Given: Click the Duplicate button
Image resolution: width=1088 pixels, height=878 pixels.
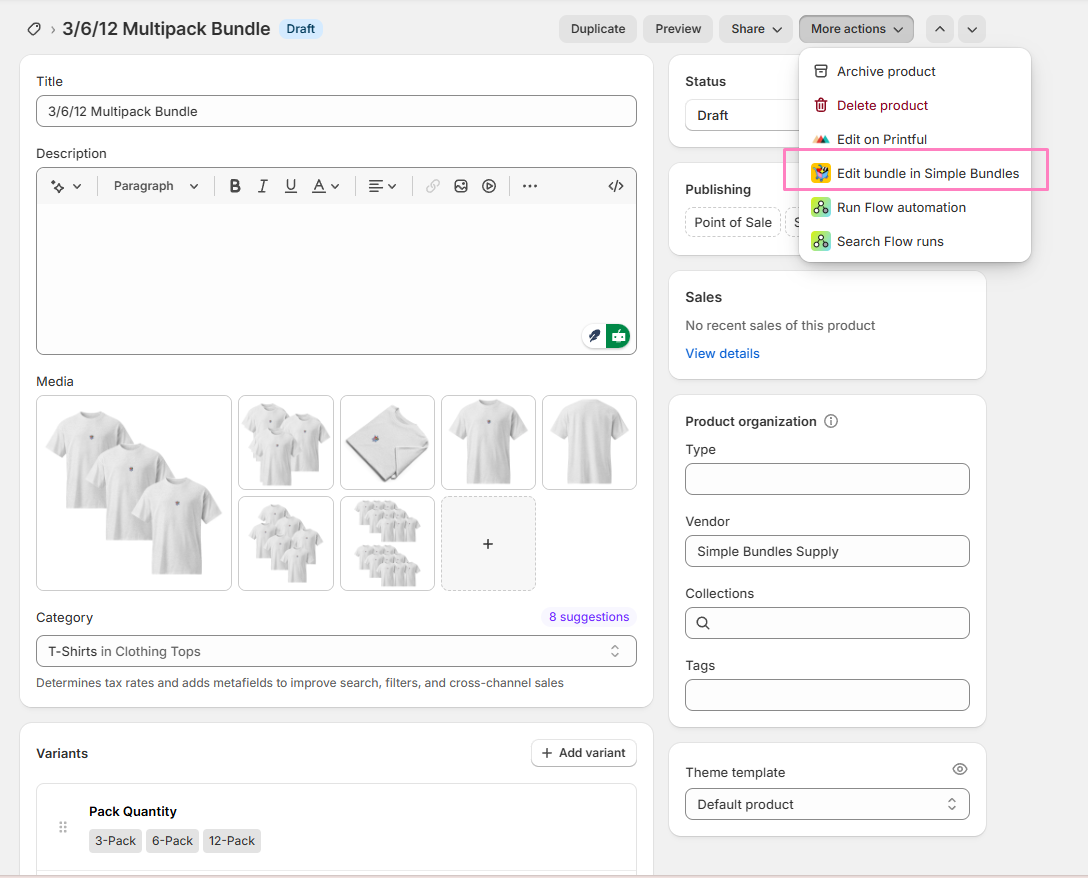Looking at the screenshot, I should (x=598, y=29).
